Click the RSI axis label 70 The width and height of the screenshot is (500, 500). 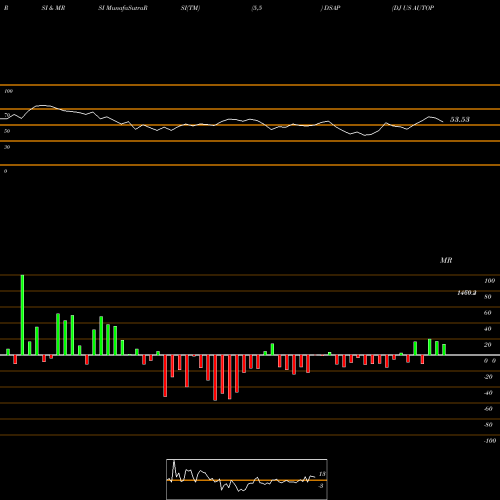click(7, 115)
